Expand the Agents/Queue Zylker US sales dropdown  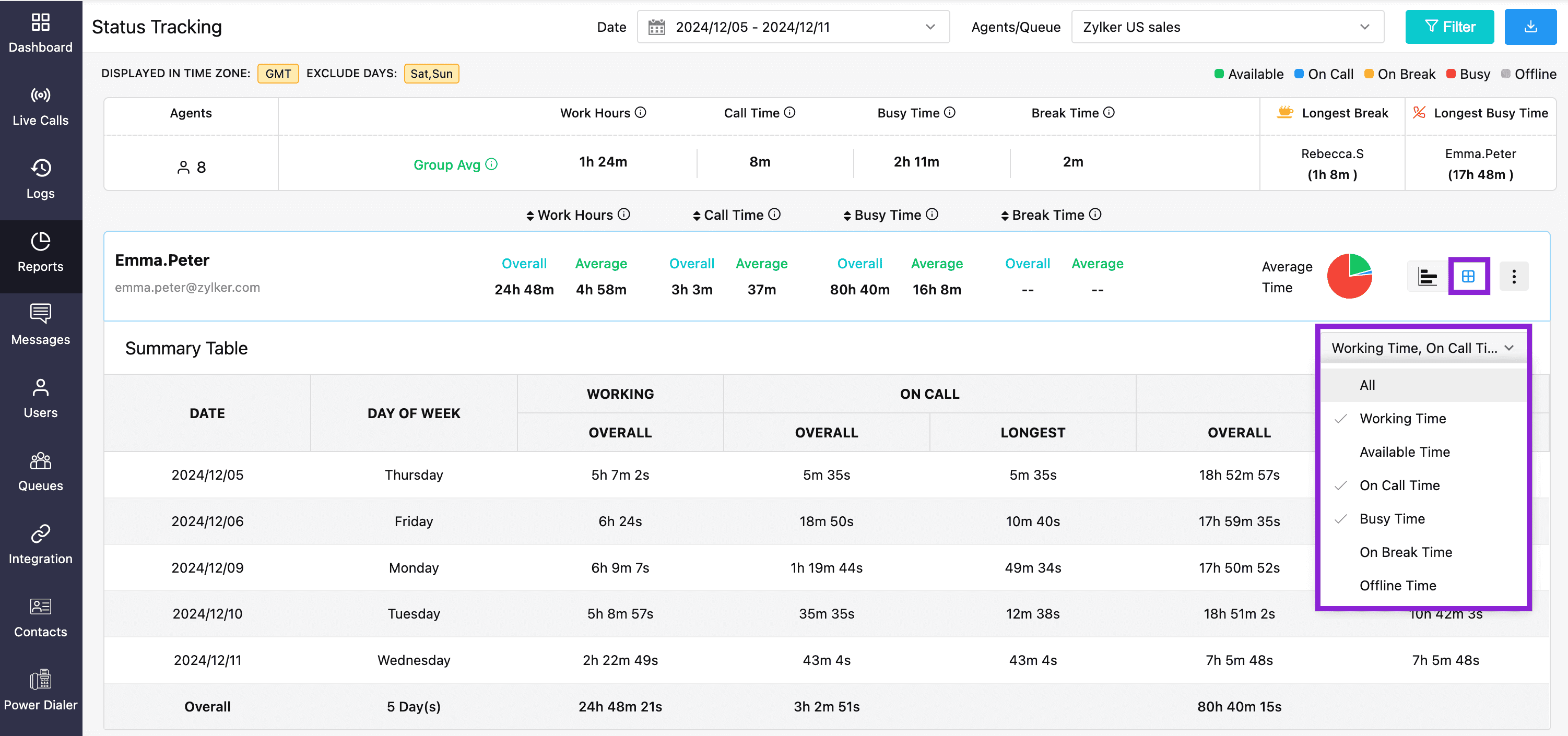pyautogui.click(x=1227, y=27)
